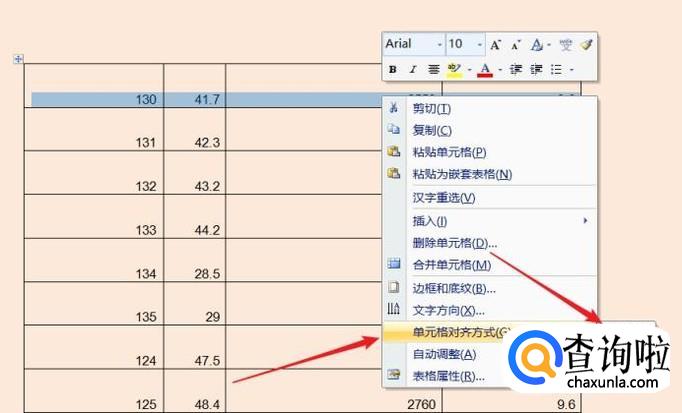
Task: Apply yellow text highlight color
Action: click(454, 70)
